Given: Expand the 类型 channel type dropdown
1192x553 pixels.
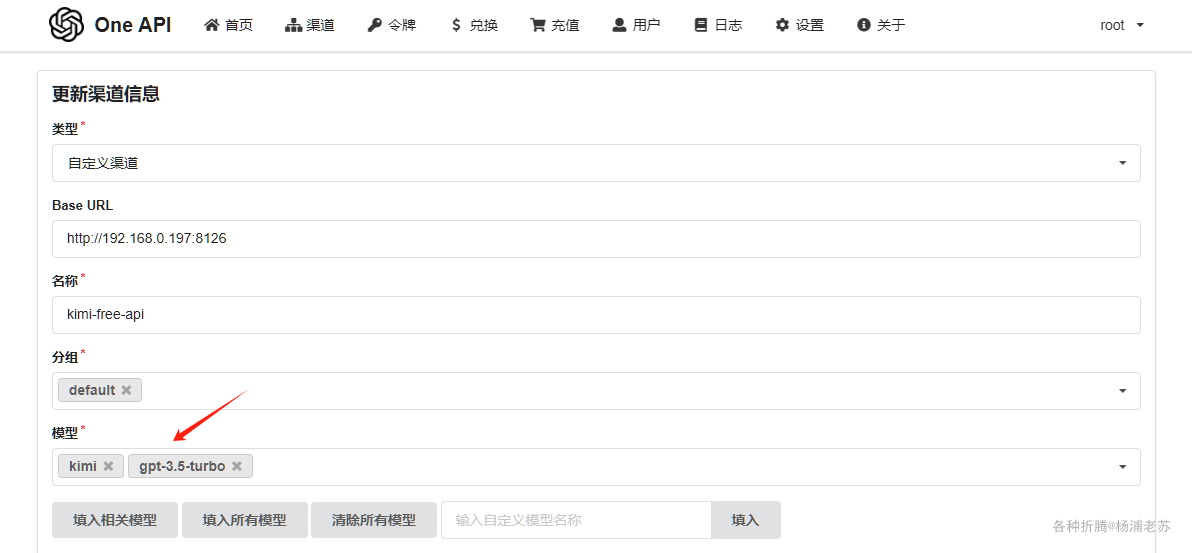Looking at the screenshot, I should 1122,163.
